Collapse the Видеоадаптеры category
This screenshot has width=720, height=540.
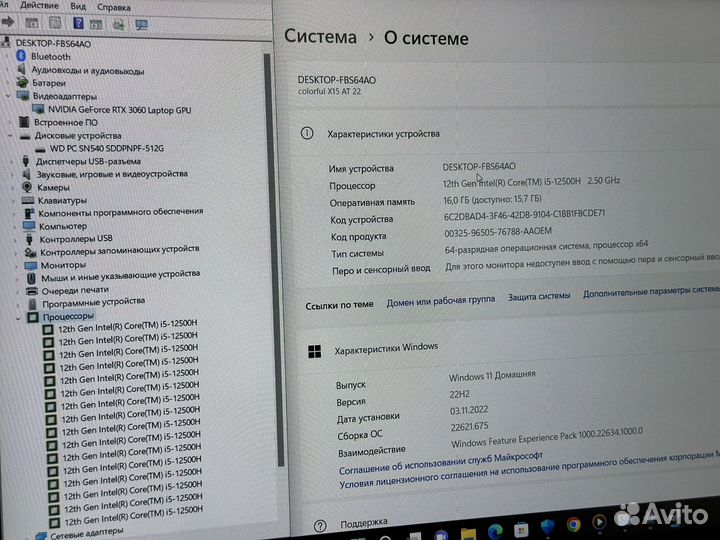(x=8, y=96)
